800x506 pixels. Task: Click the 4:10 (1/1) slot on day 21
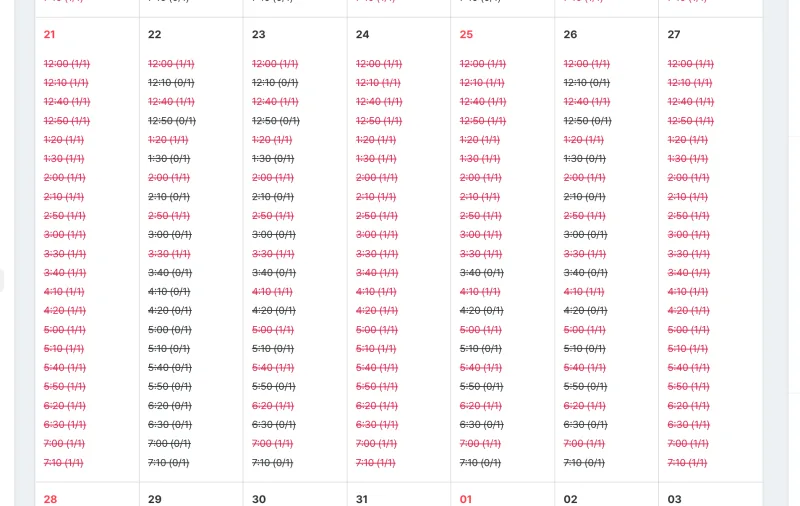coord(64,292)
